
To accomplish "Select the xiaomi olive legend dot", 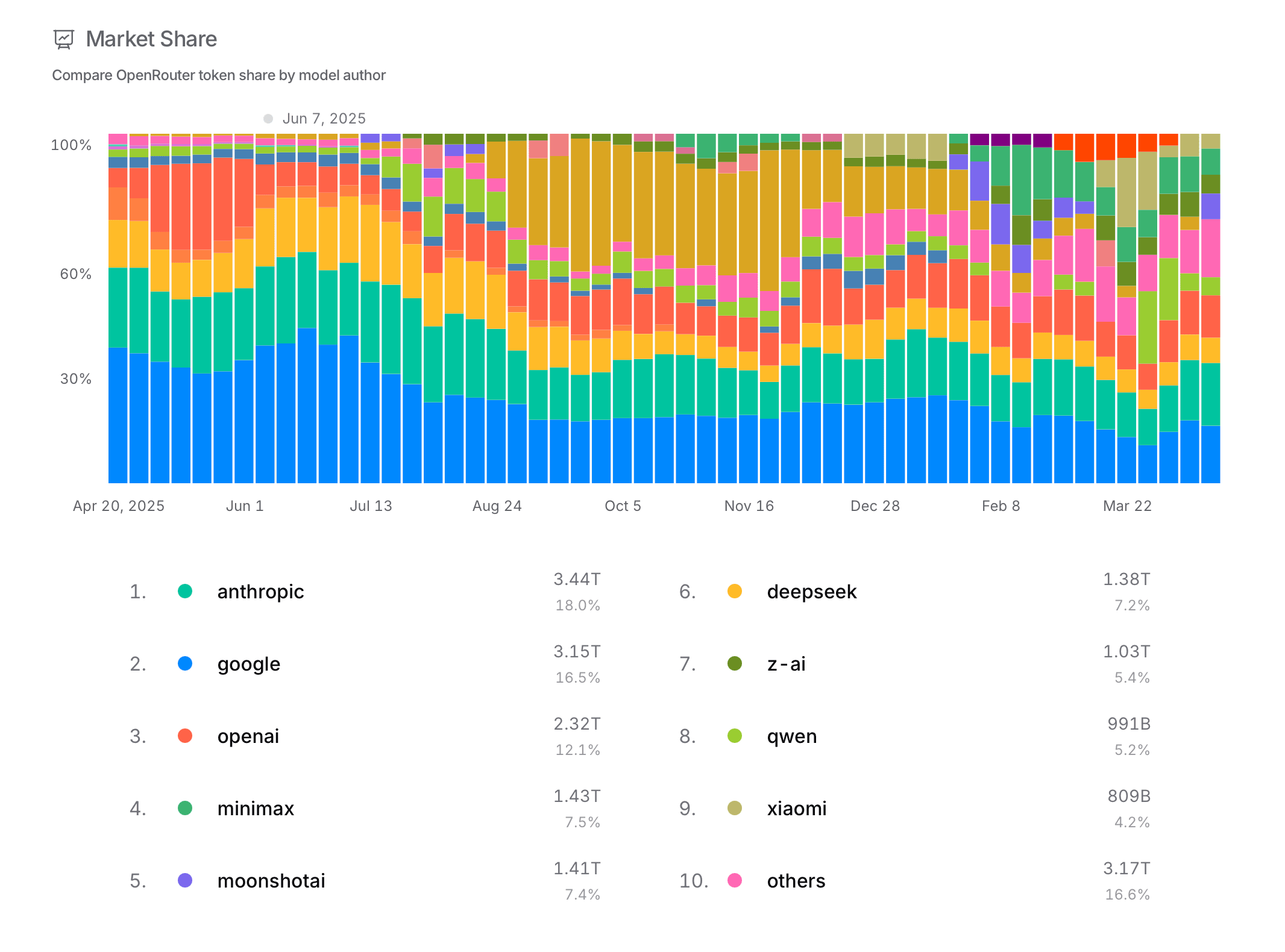I will tap(736, 808).
